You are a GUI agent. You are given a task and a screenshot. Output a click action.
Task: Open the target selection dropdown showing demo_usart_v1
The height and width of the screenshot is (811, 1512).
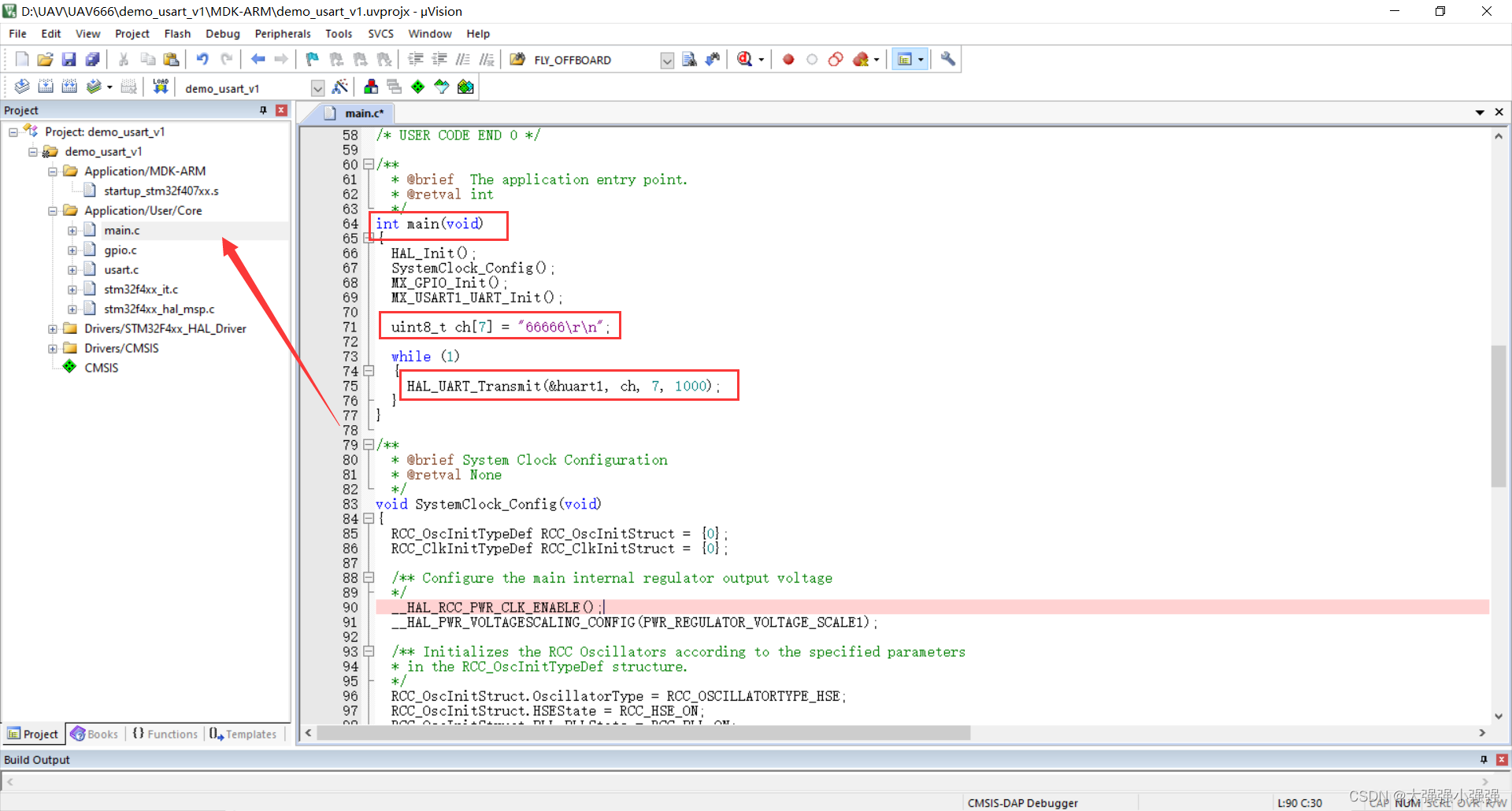pyautogui.click(x=317, y=87)
